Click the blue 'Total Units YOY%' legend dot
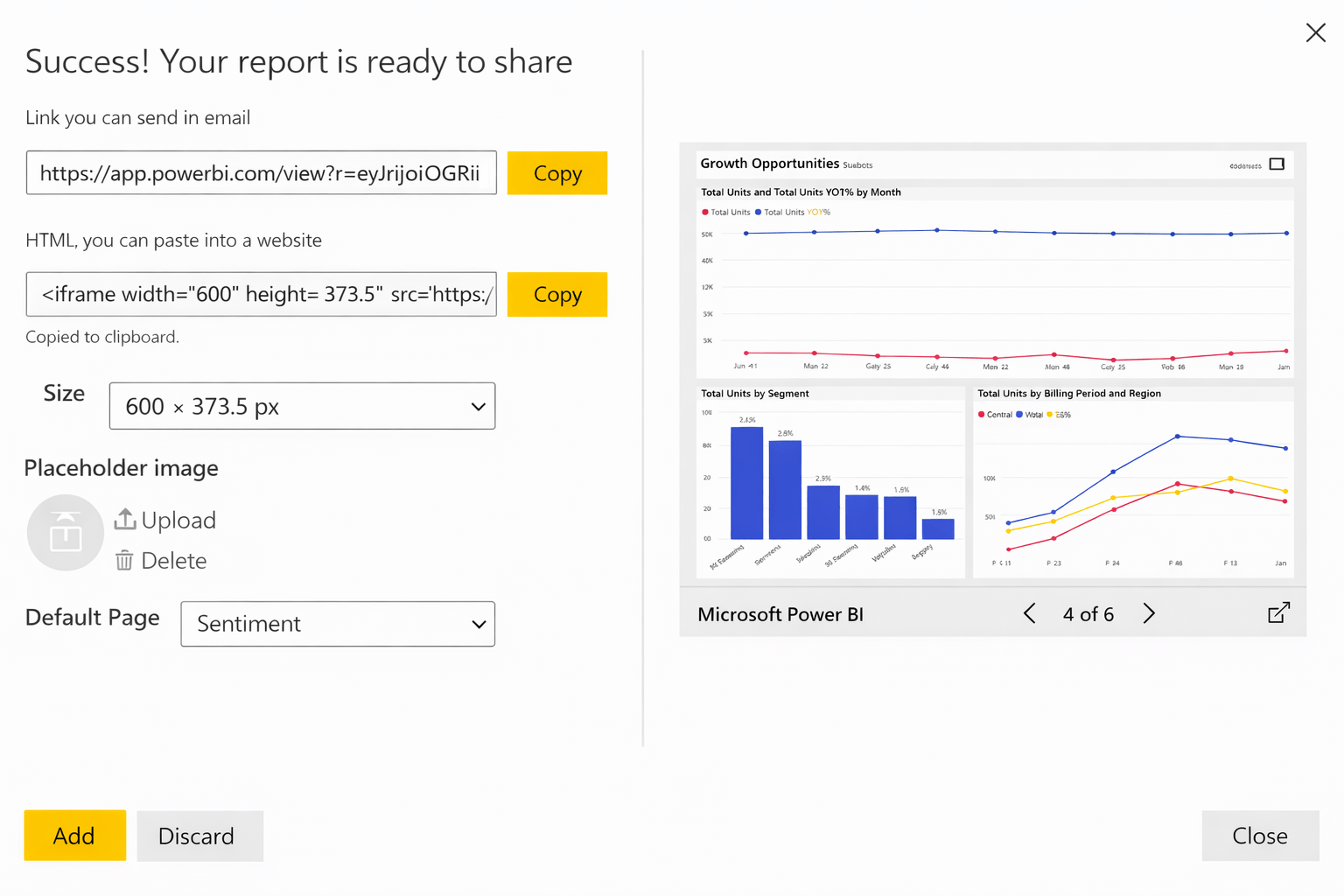1344x896 pixels. [x=758, y=212]
